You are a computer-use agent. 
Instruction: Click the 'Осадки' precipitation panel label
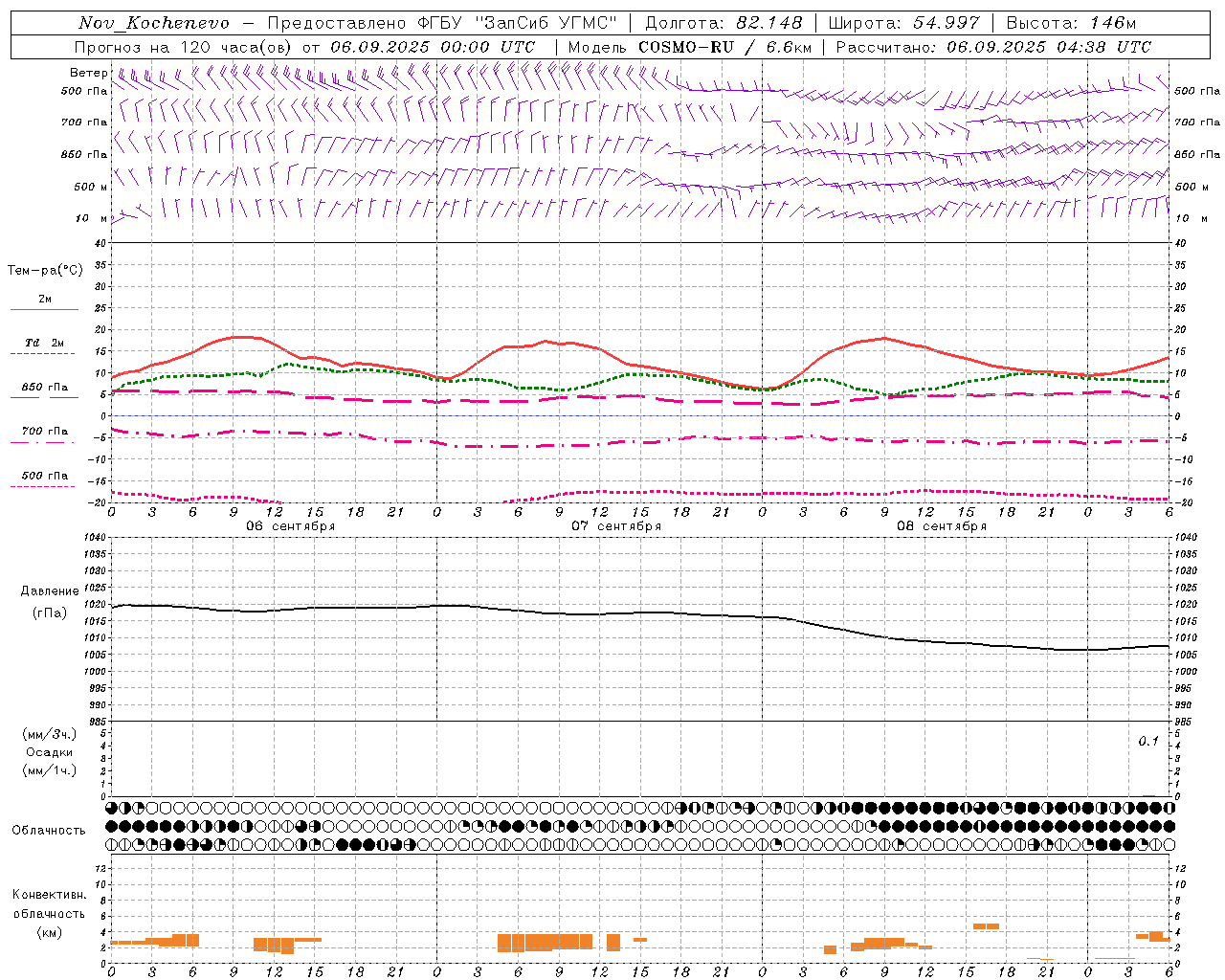(49, 752)
